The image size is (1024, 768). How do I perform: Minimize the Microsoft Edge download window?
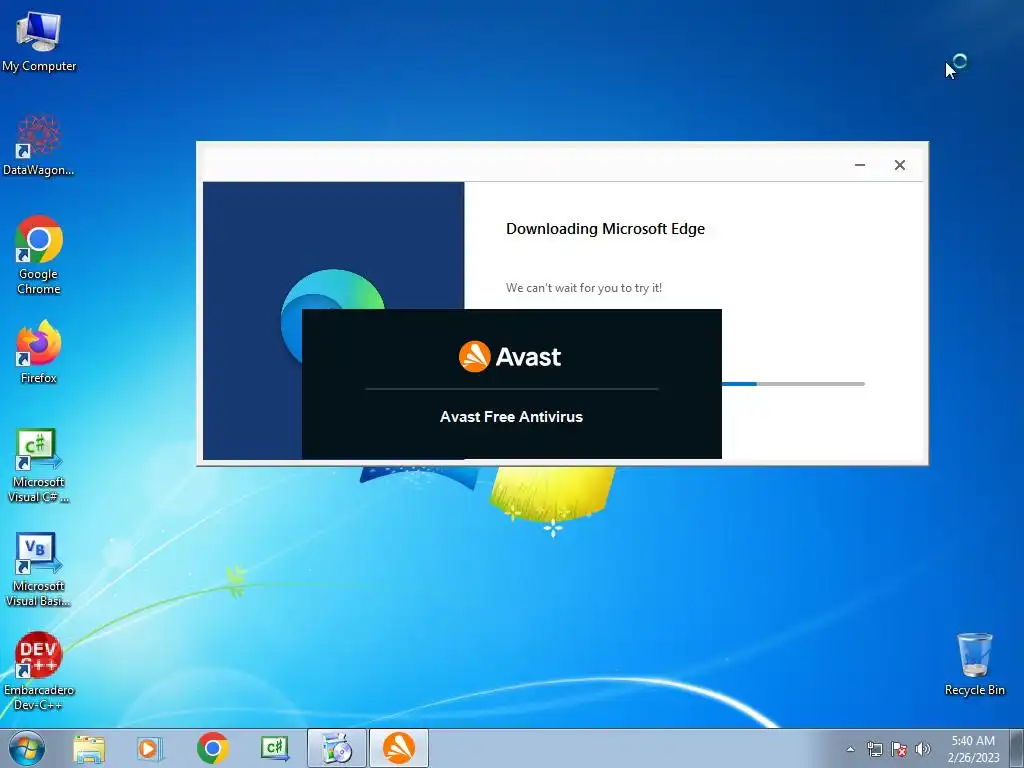coord(860,165)
